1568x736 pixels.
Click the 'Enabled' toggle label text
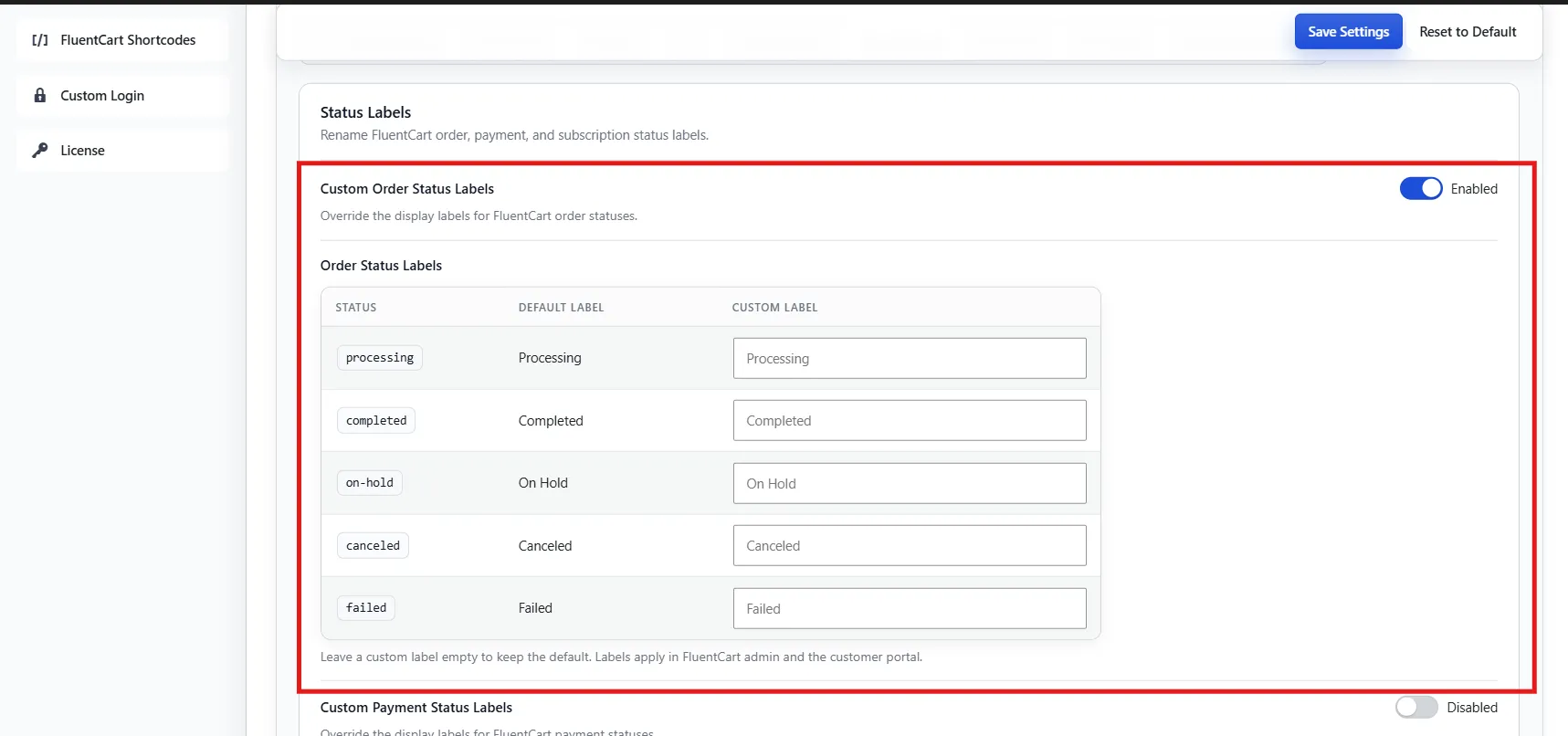coord(1474,189)
